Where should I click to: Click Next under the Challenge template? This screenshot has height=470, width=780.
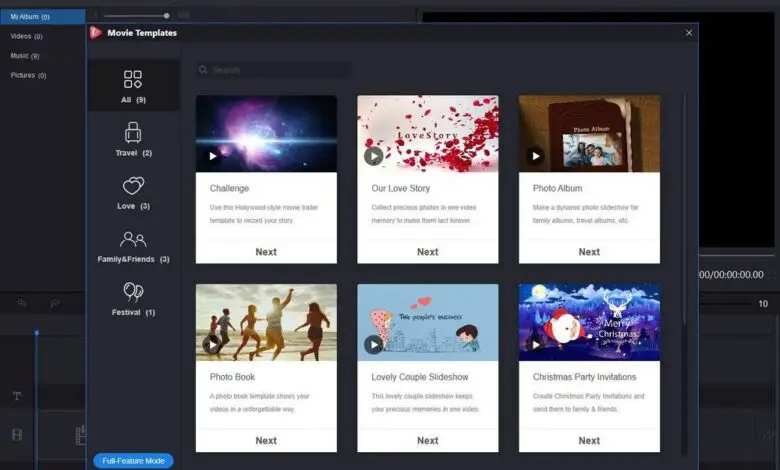[x=266, y=252]
